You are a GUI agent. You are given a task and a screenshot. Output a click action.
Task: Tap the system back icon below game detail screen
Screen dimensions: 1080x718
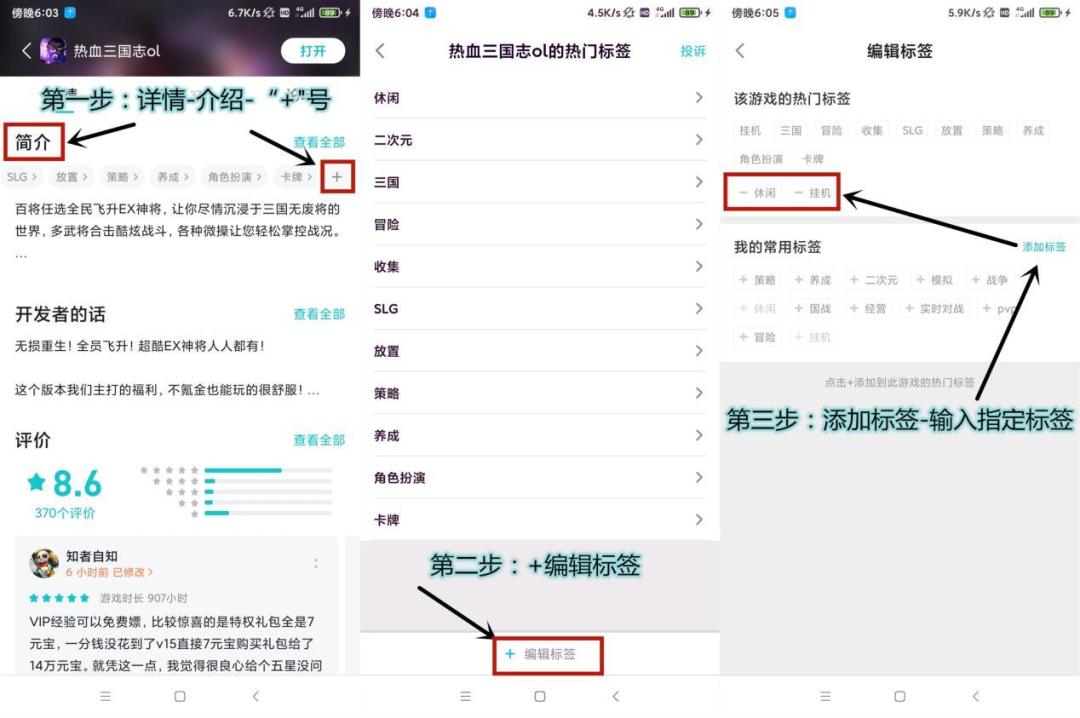tap(256, 697)
